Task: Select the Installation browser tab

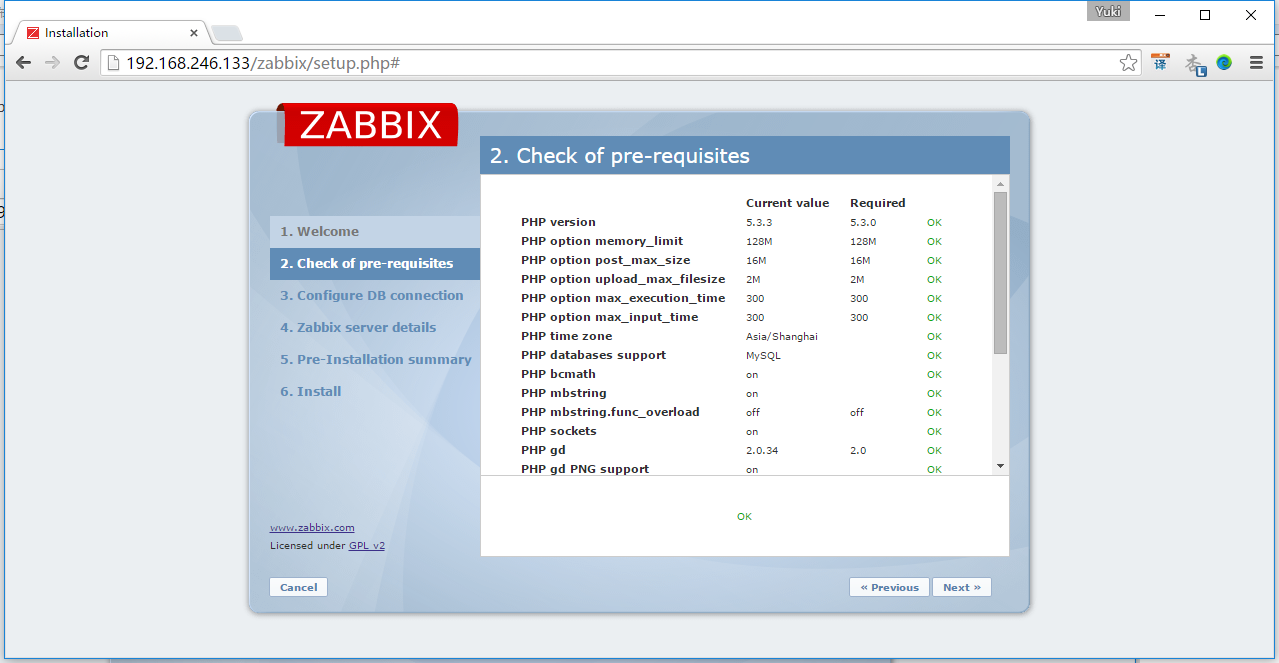Action: [110, 33]
